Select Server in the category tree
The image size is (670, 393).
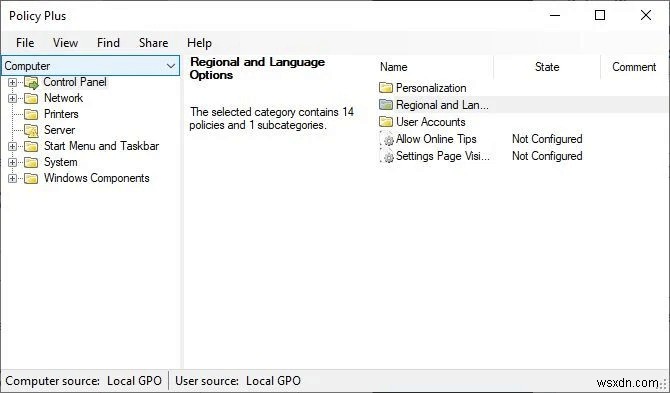(59, 130)
